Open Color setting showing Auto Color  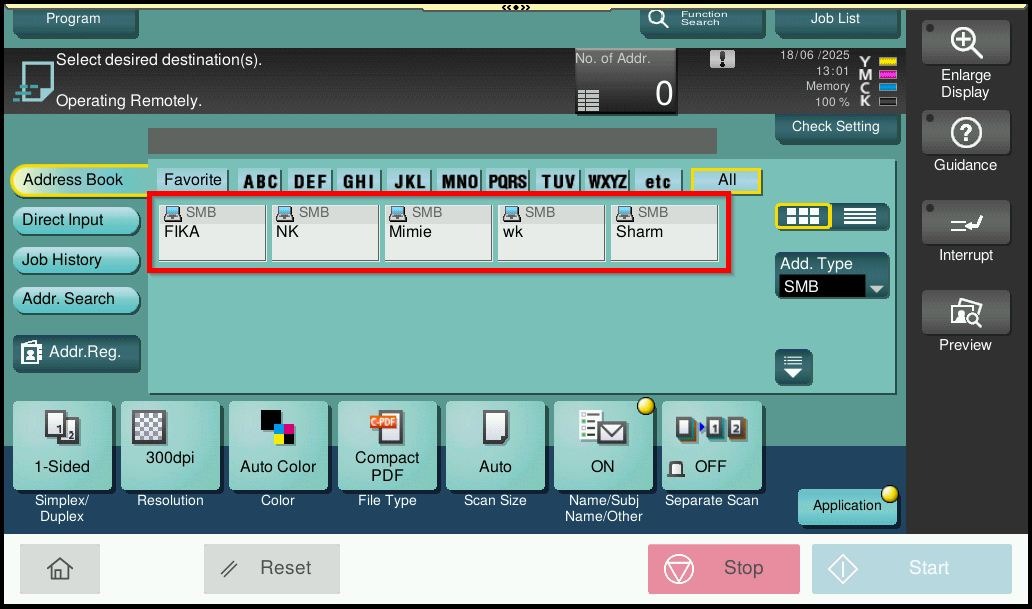tap(278, 446)
